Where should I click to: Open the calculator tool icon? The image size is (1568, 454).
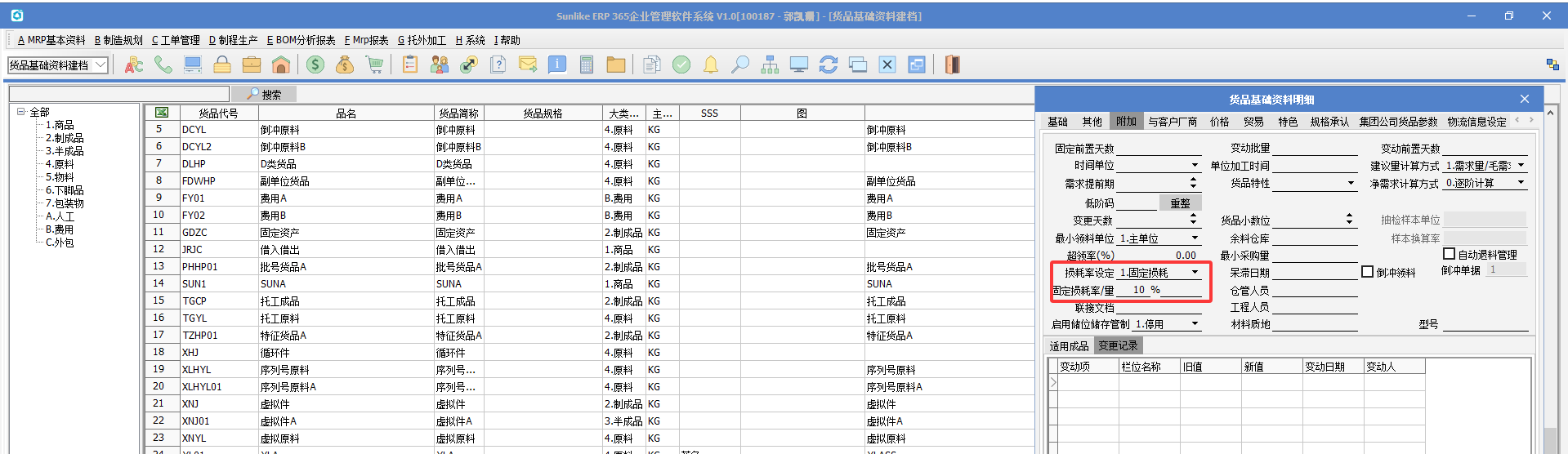pos(587,65)
